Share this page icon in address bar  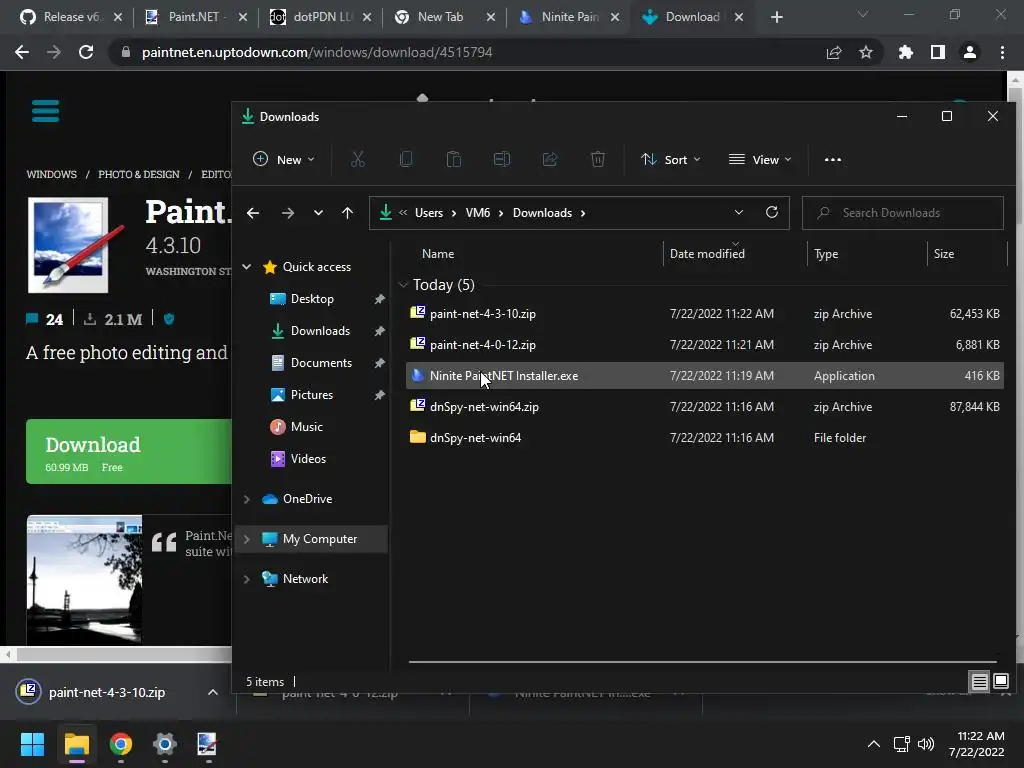pyautogui.click(x=834, y=52)
